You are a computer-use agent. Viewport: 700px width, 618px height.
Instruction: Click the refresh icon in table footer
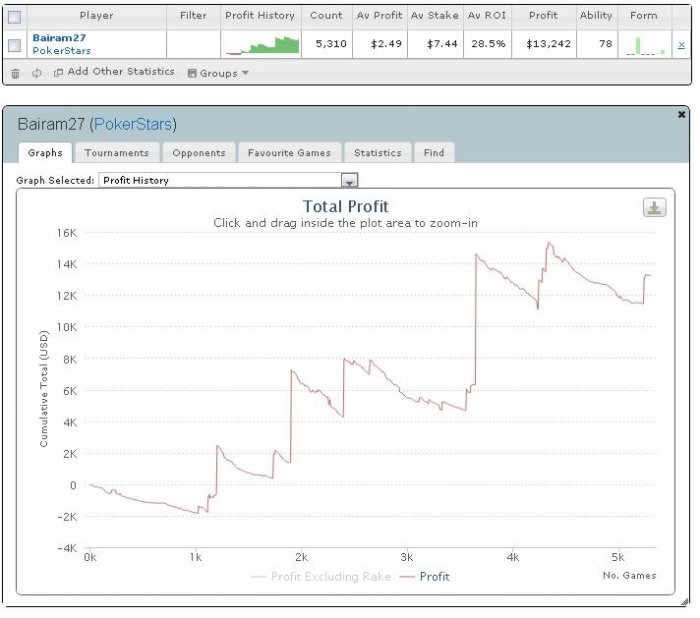click(x=37, y=73)
